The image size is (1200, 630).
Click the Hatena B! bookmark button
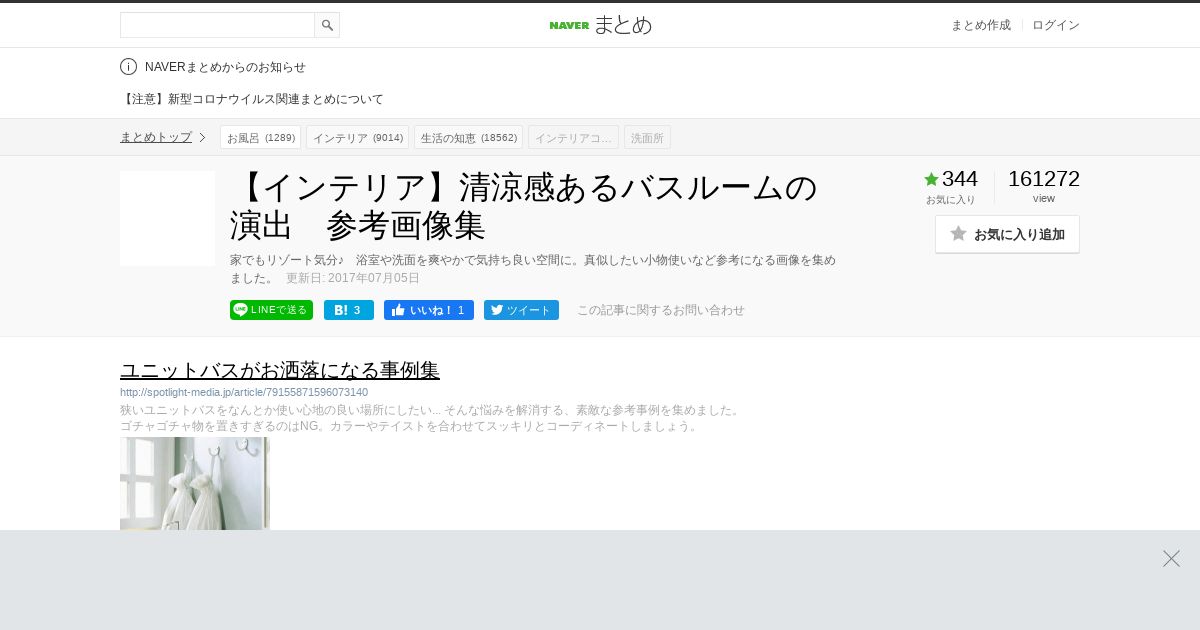pyautogui.click(x=349, y=310)
